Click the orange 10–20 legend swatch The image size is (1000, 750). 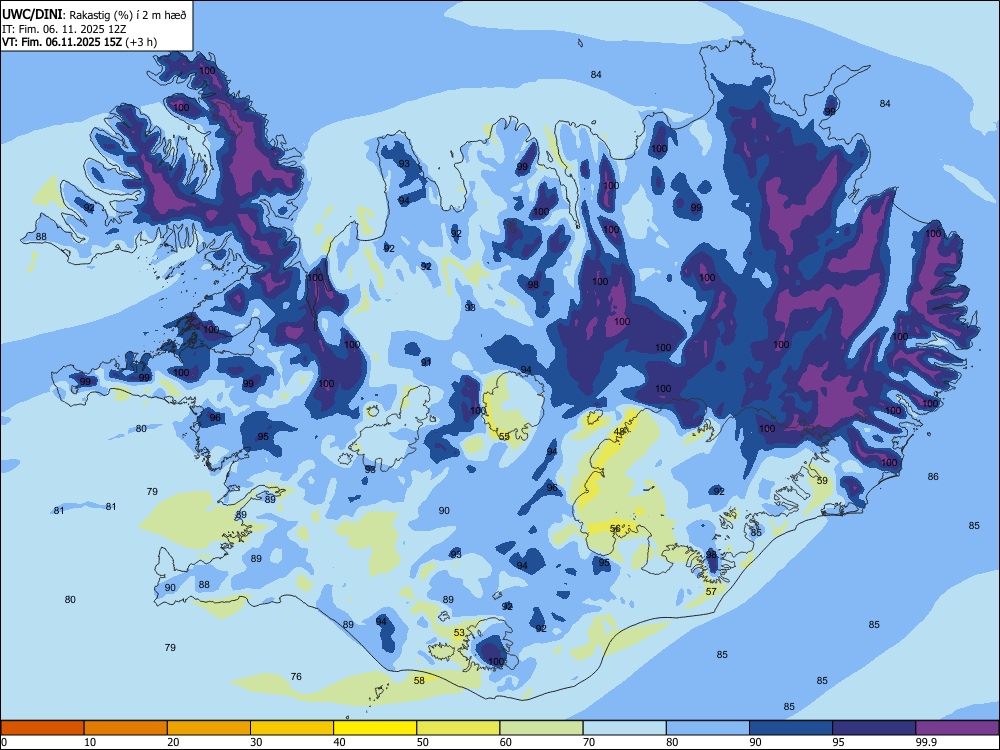click(x=126, y=728)
